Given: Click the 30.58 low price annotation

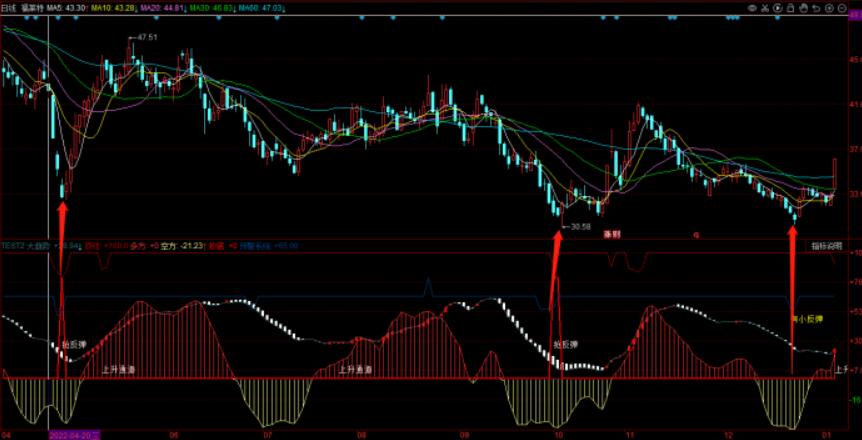Looking at the screenshot, I should (580, 227).
